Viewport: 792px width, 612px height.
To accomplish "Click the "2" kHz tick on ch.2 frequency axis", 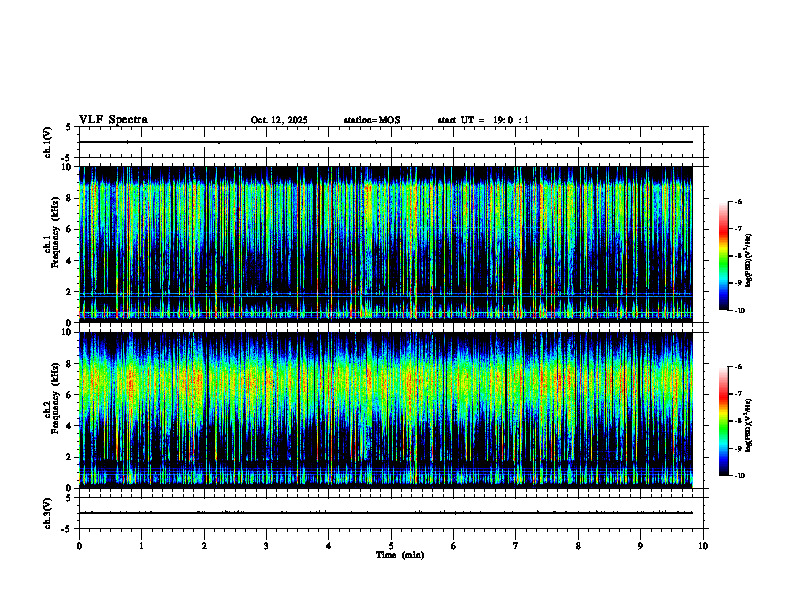I will click(70, 457).
